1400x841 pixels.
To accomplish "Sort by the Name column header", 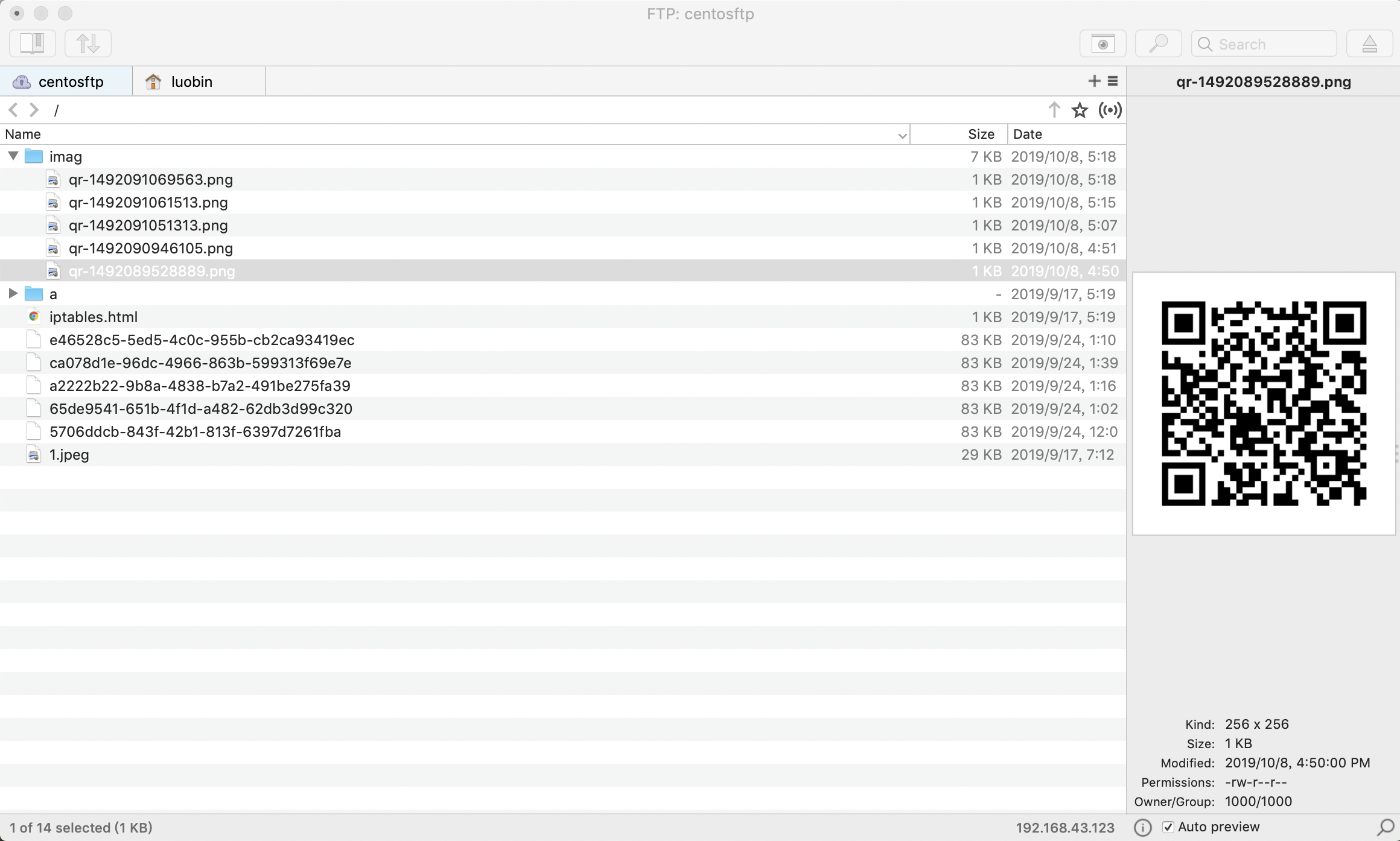I will (x=455, y=134).
